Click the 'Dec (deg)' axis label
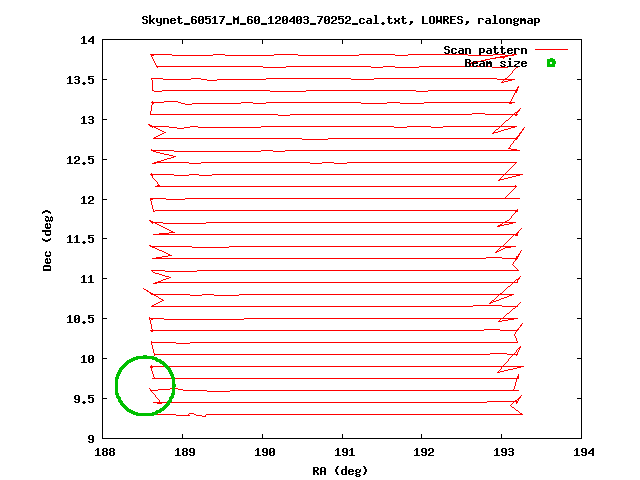Screen dimensions: 640x480 click(47, 240)
